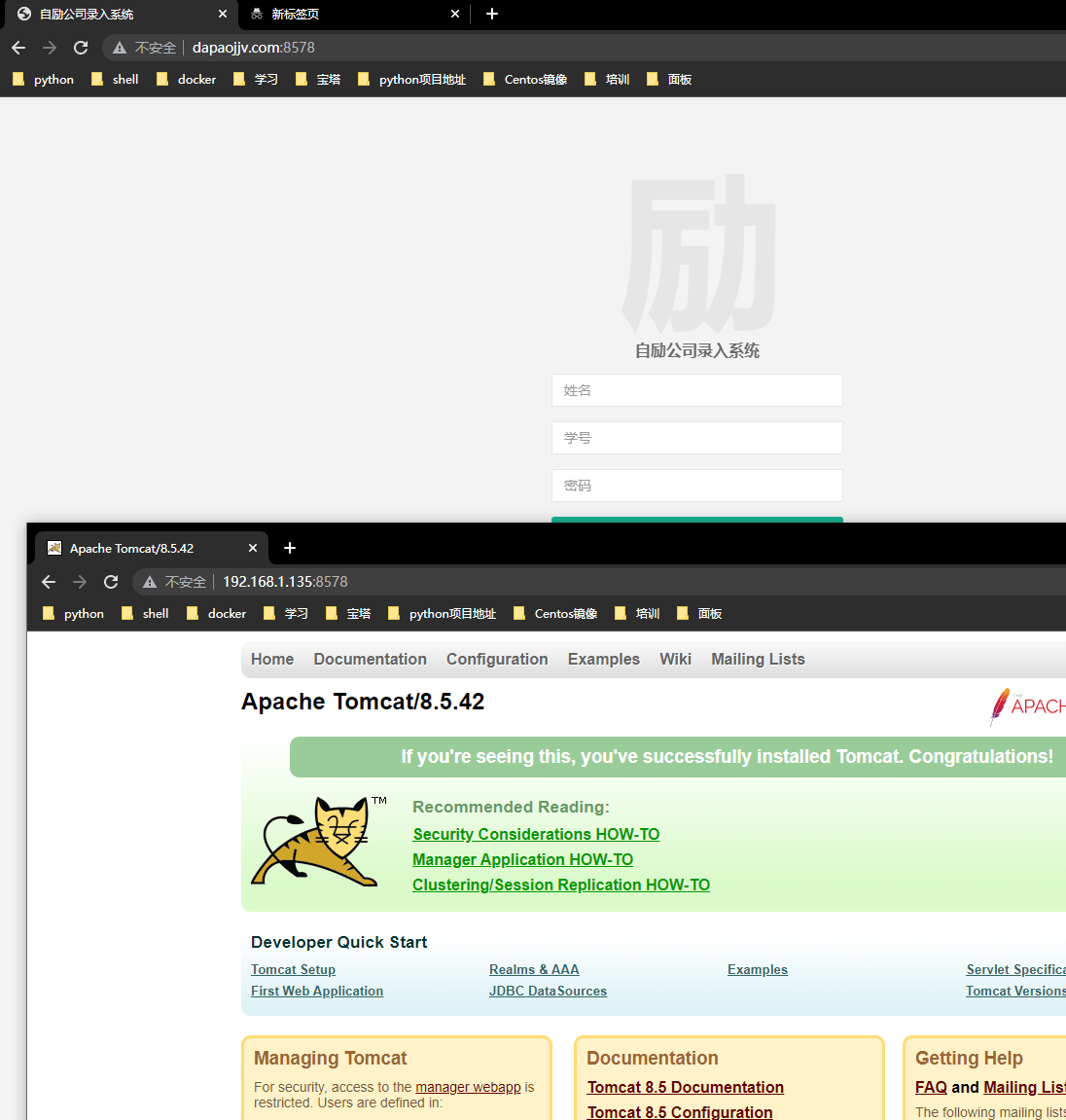Open Configuration in Tomcat navigation bar
The image size is (1066, 1120).
[497, 660]
